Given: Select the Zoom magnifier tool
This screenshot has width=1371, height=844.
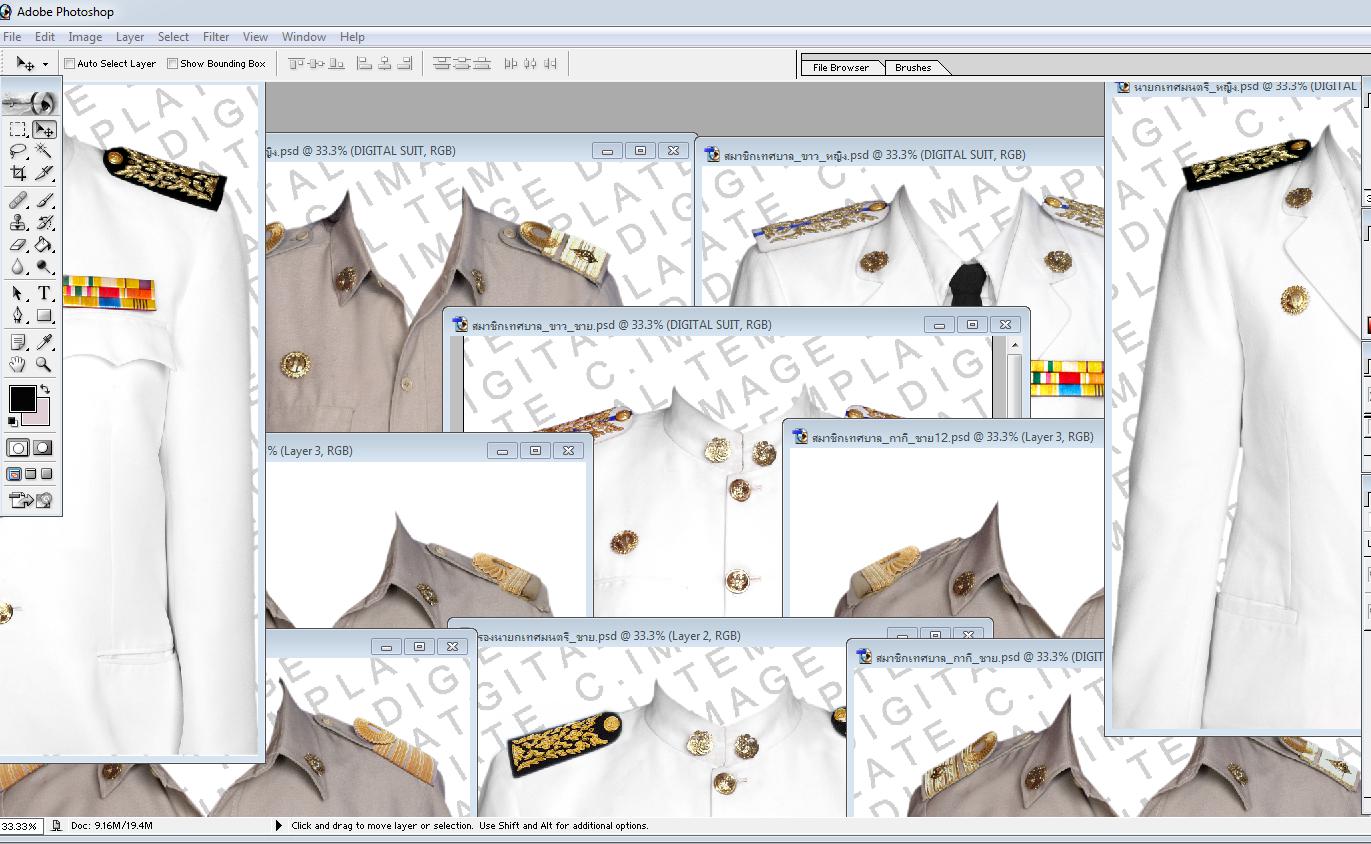Looking at the screenshot, I should (44, 364).
